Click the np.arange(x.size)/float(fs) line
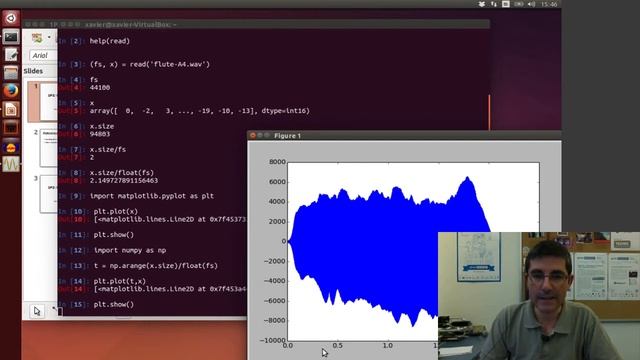 [156, 266]
